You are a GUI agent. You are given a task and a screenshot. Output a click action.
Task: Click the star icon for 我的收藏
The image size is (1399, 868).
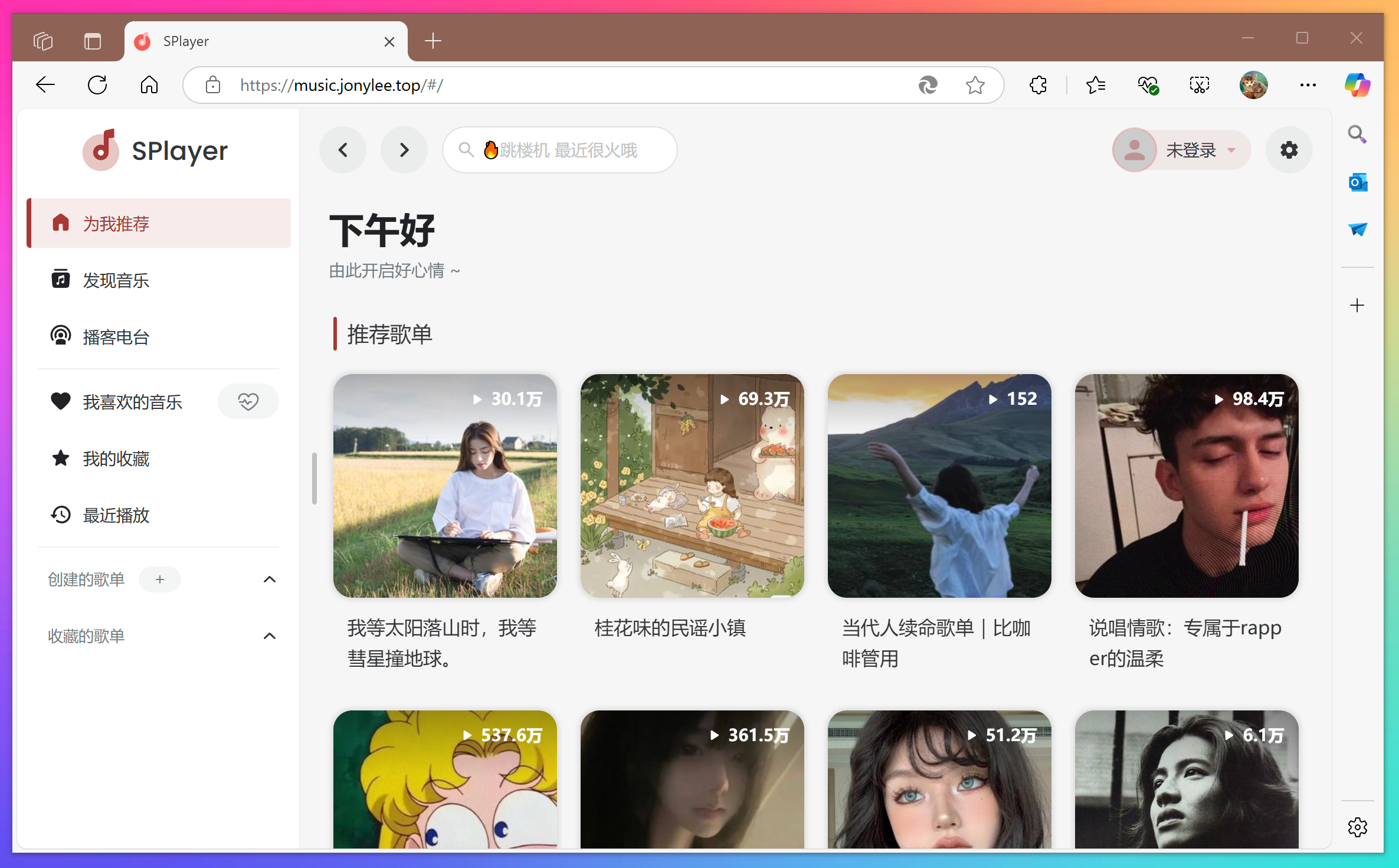[60, 458]
